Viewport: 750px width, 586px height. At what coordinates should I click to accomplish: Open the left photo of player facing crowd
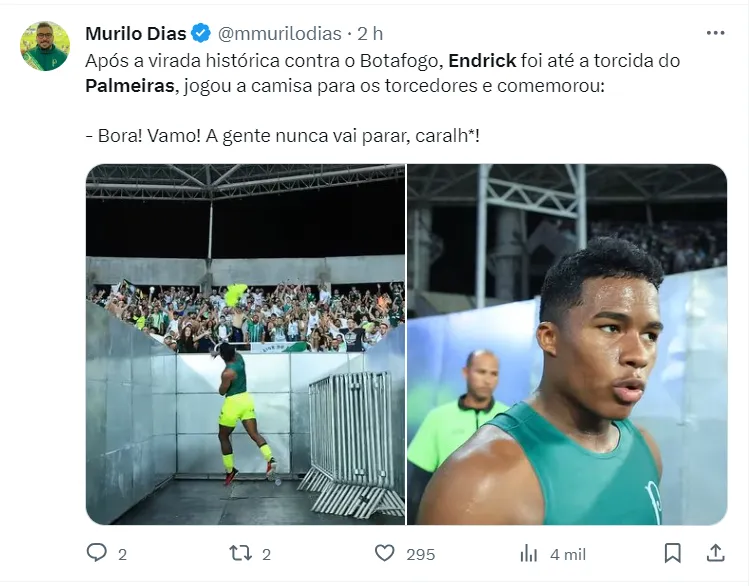point(245,344)
